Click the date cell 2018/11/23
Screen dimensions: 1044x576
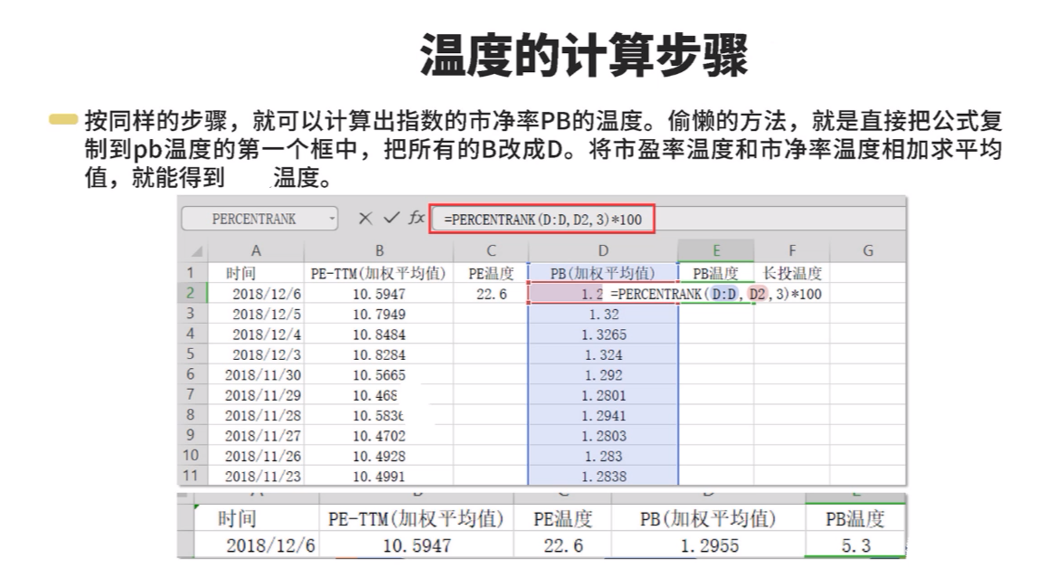click(256, 476)
